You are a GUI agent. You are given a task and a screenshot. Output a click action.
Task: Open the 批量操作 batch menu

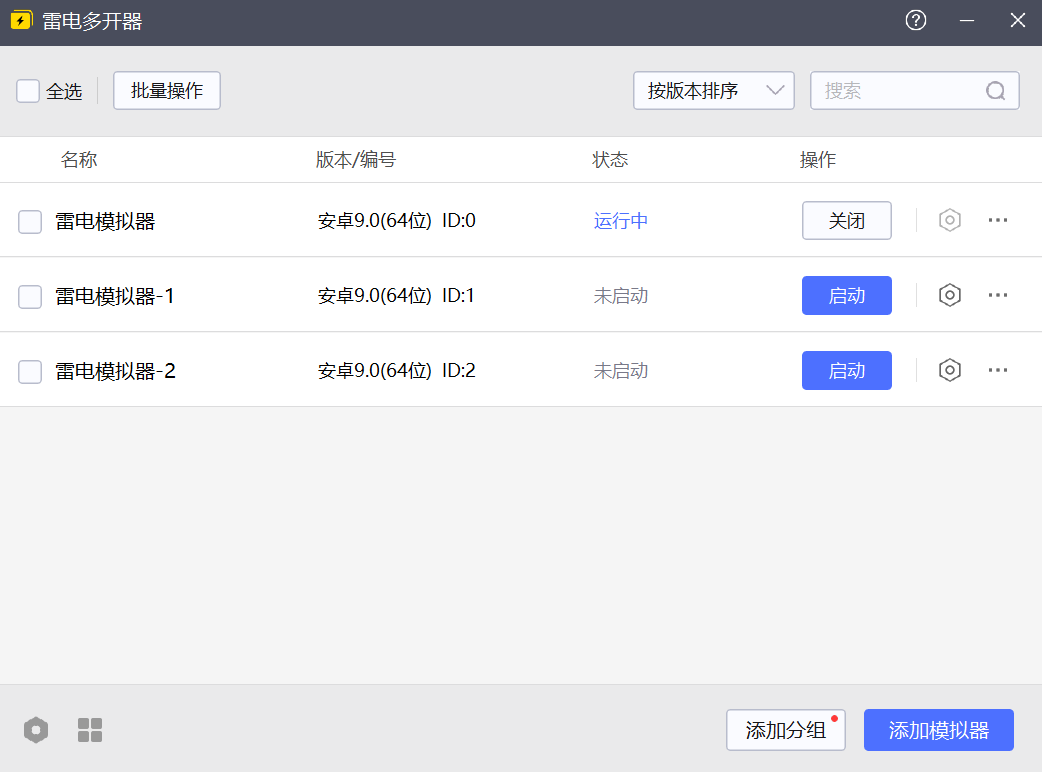(167, 91)
